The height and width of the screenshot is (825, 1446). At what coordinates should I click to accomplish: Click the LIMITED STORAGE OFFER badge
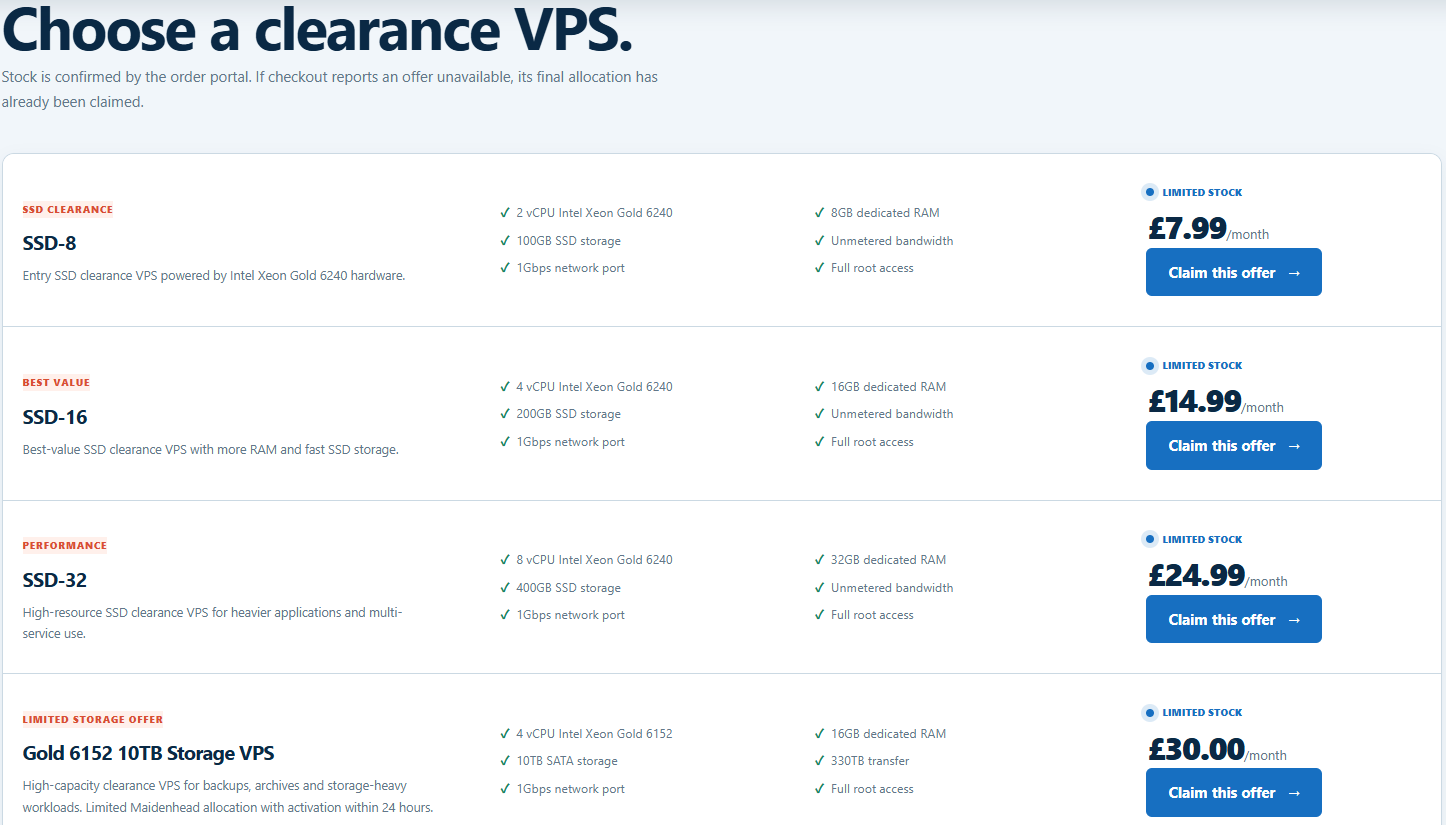[x=93, y=719]
